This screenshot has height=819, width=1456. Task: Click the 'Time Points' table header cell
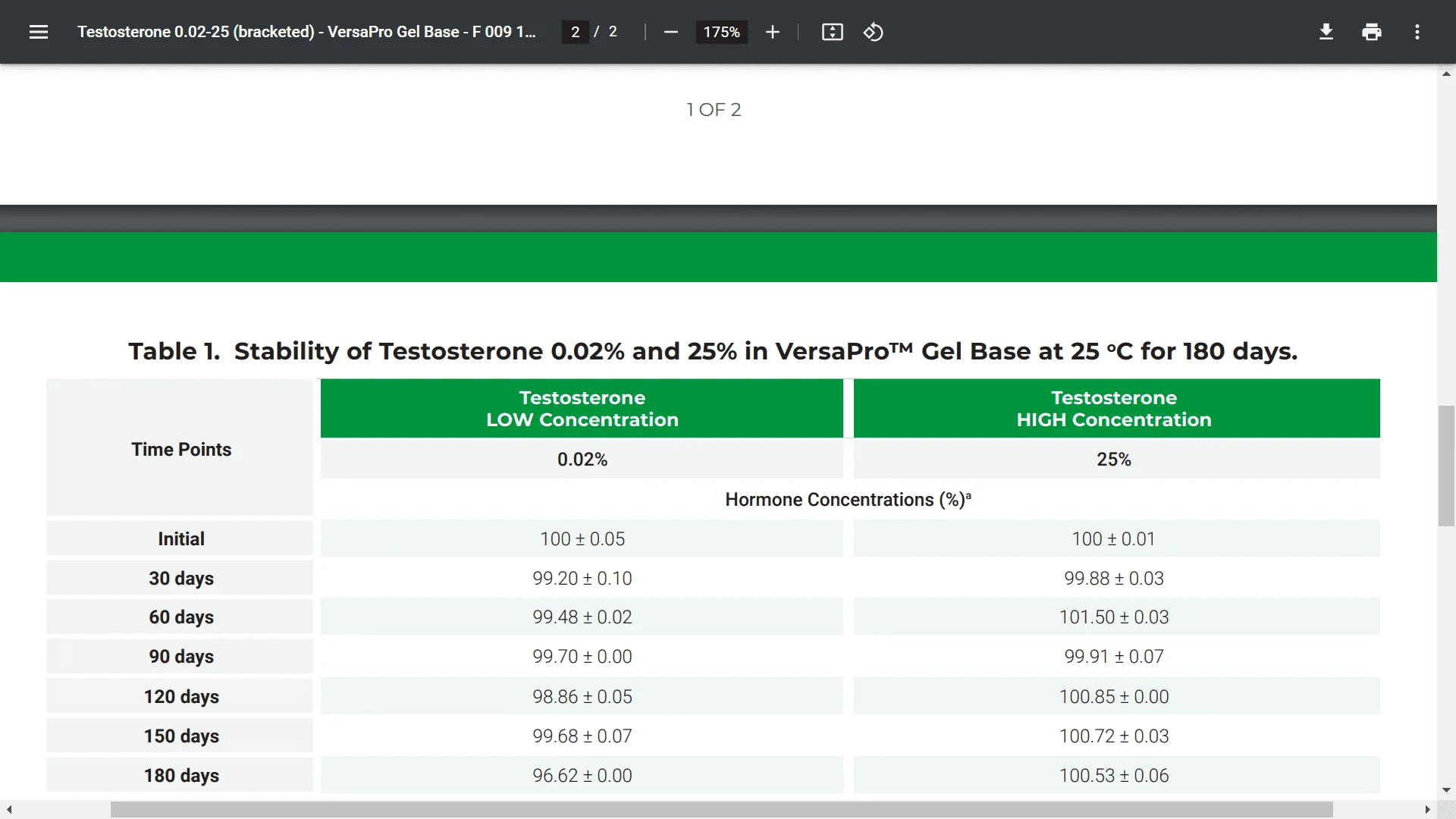tap(180, 449)
